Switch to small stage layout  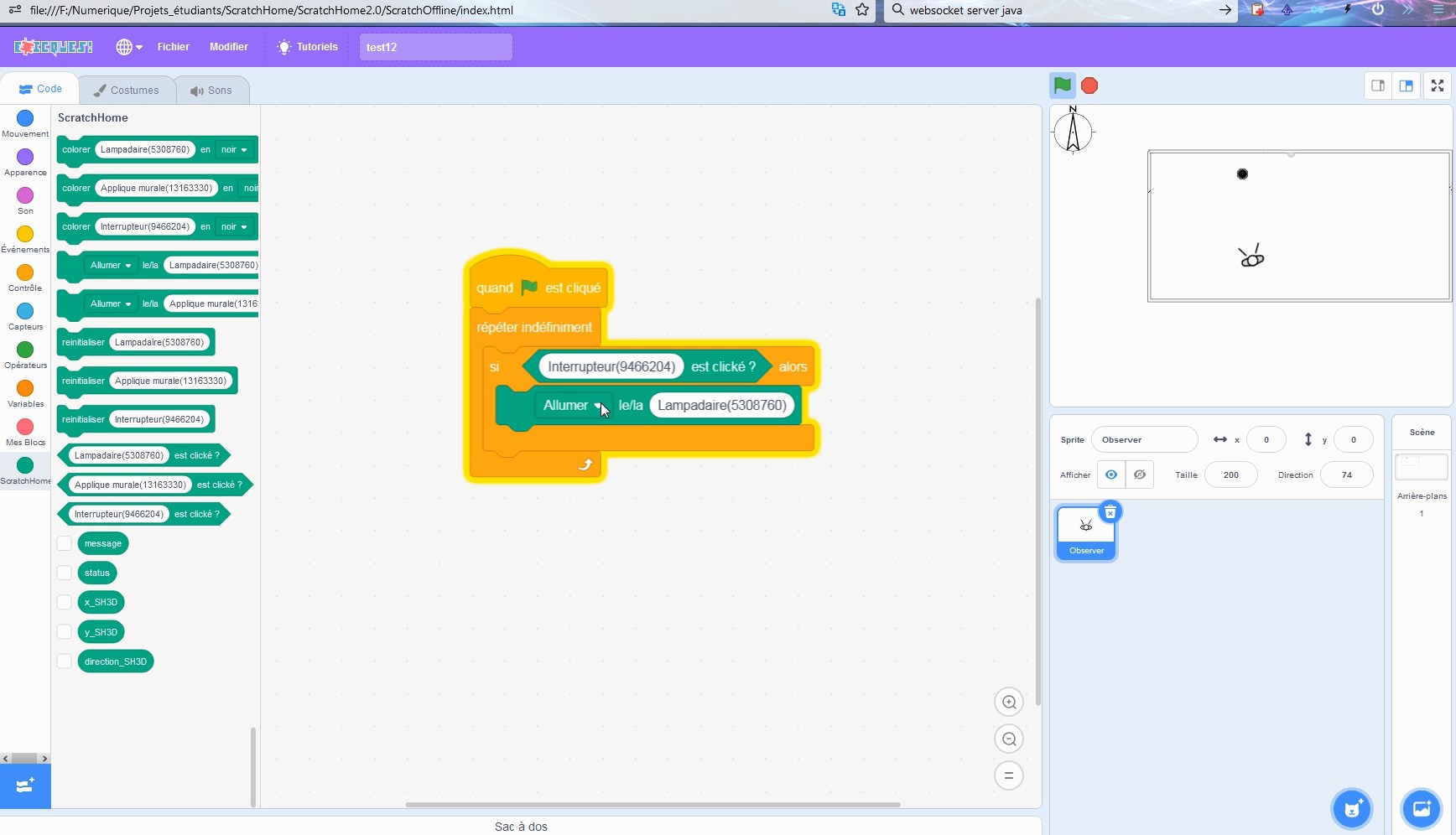click(x=1377, y=86)
